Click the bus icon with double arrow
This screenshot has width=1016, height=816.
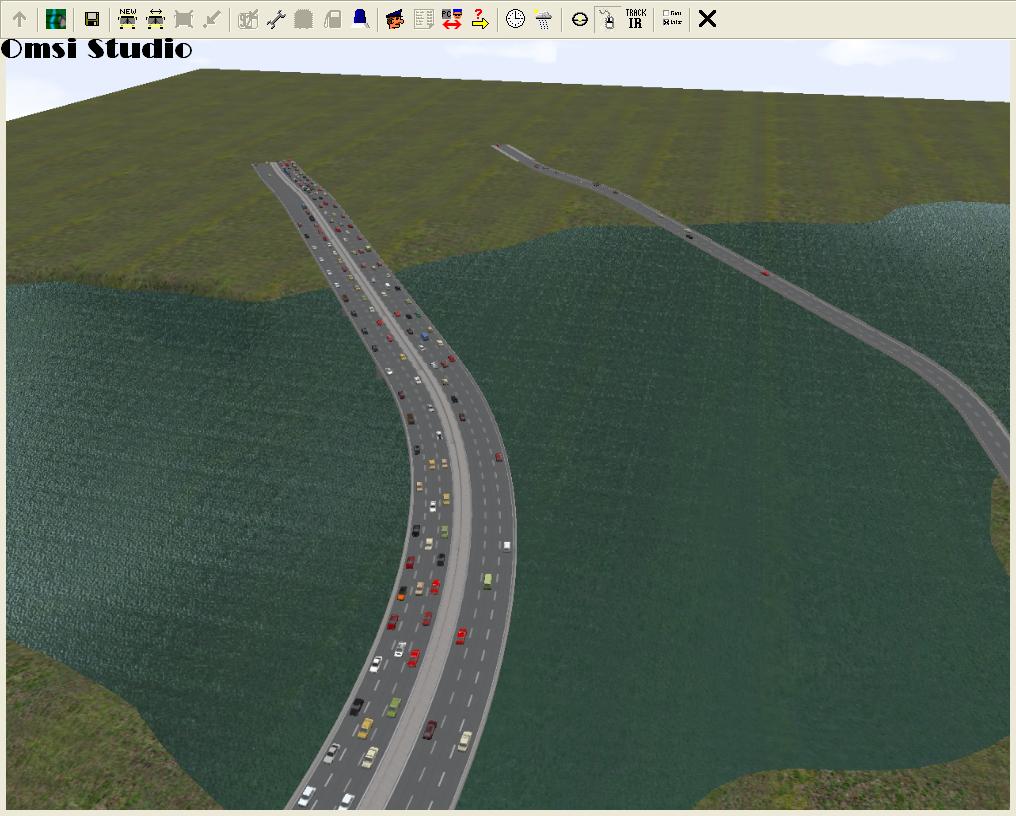click(x=156, y=19)
